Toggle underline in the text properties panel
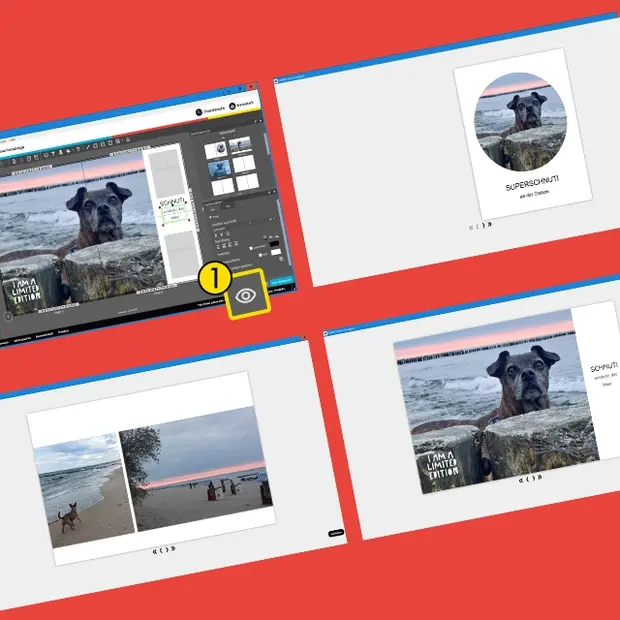The image size is (620, 620). [x=227, y=234]
